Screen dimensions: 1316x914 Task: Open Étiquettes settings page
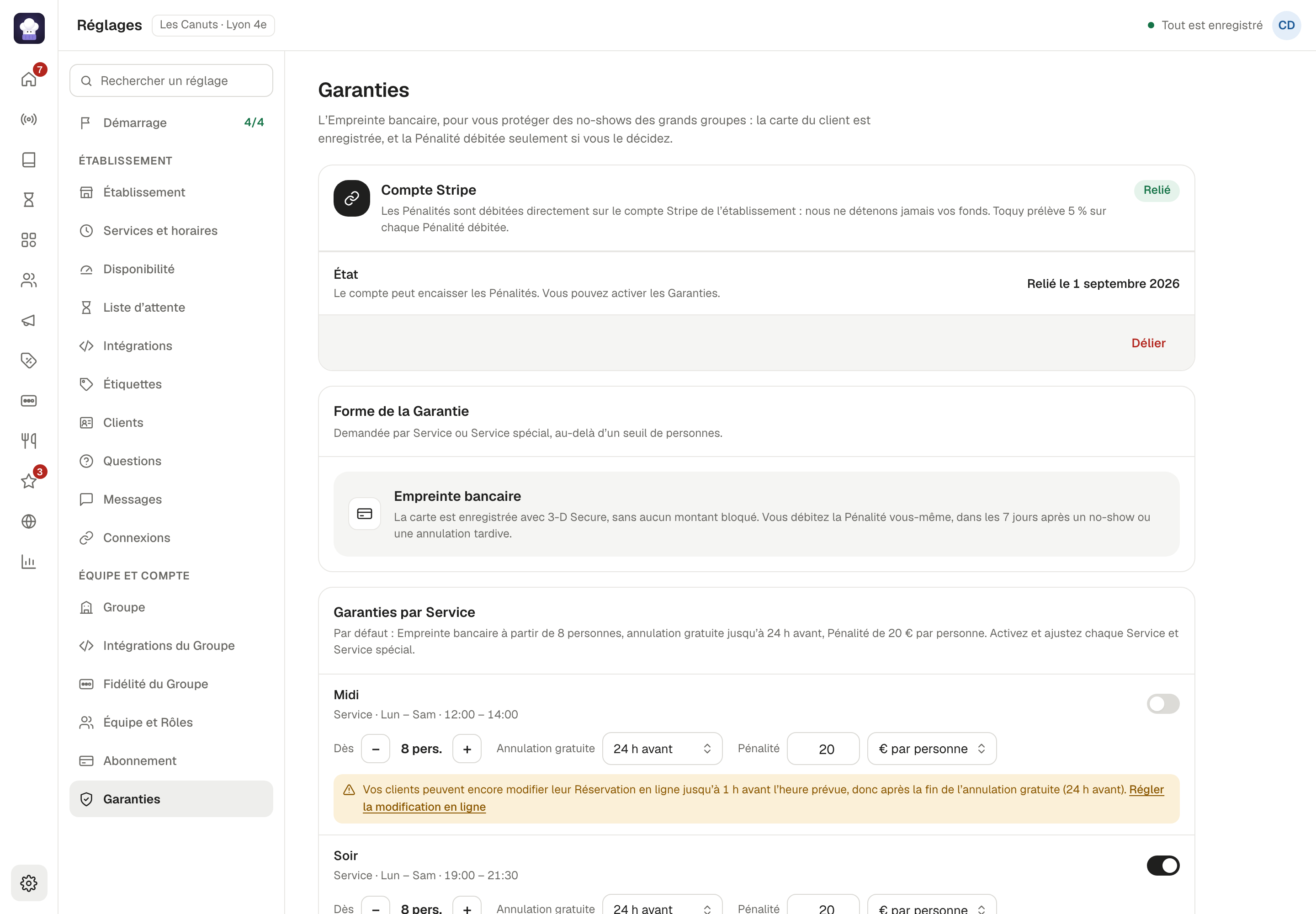pos(171,384)
